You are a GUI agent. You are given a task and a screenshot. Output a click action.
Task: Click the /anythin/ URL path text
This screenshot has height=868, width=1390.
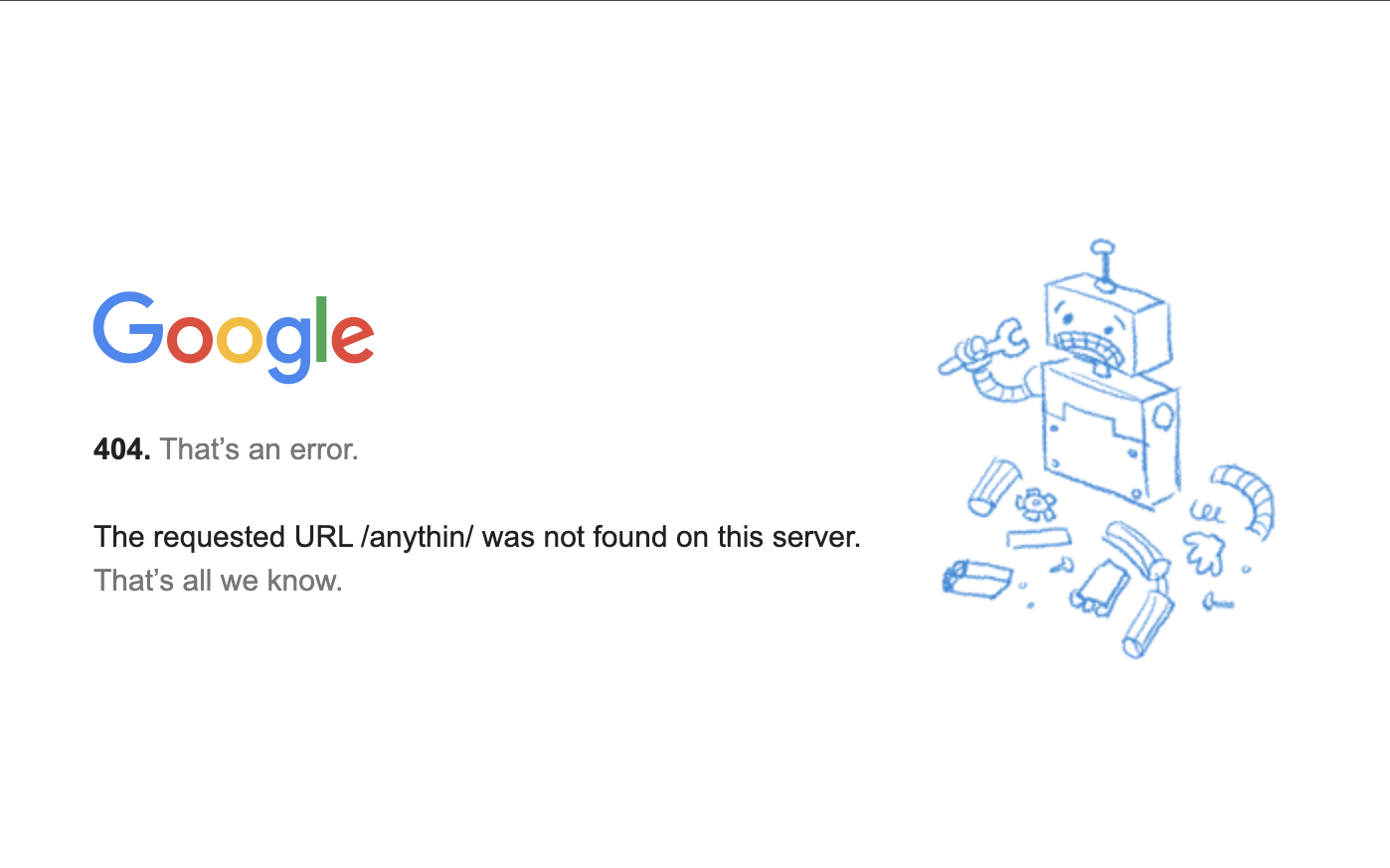click(418, 537)
